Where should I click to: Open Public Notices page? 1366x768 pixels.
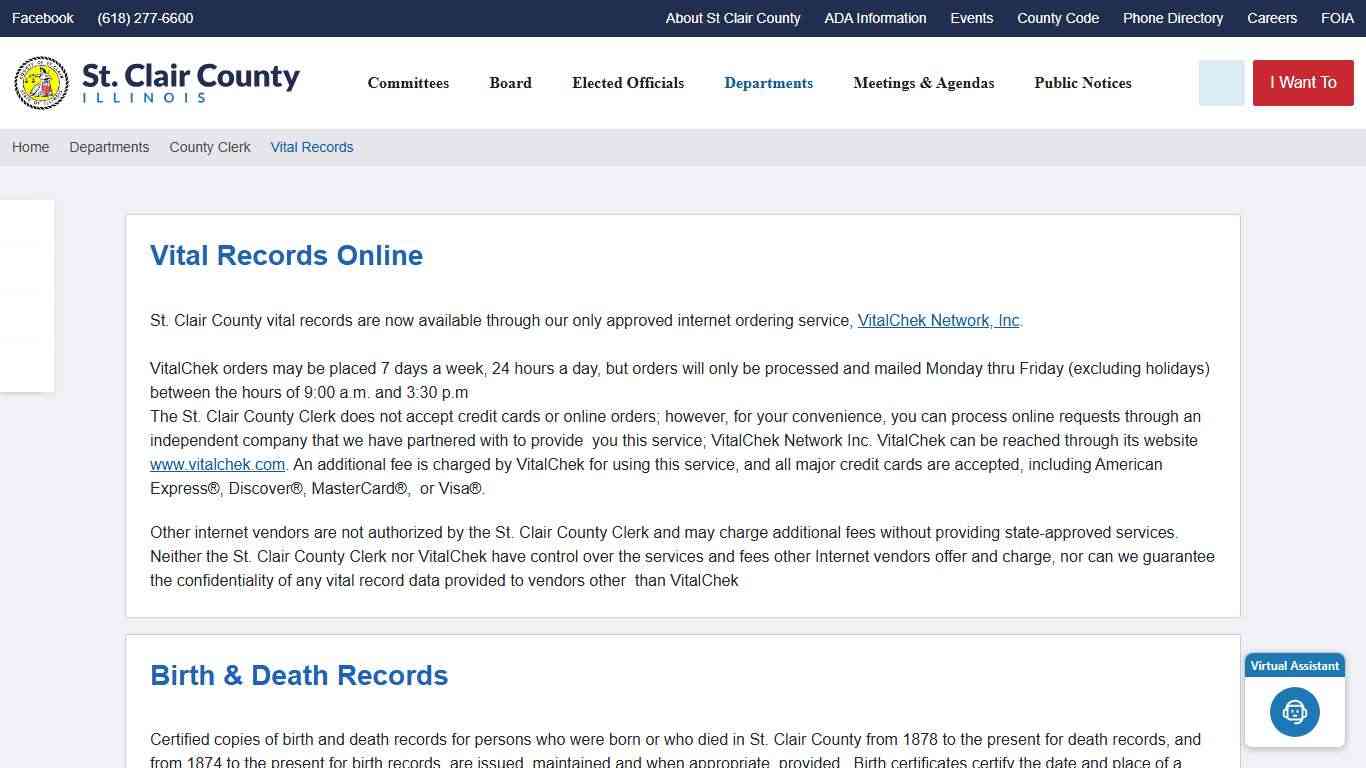[x=1083, y=83]
